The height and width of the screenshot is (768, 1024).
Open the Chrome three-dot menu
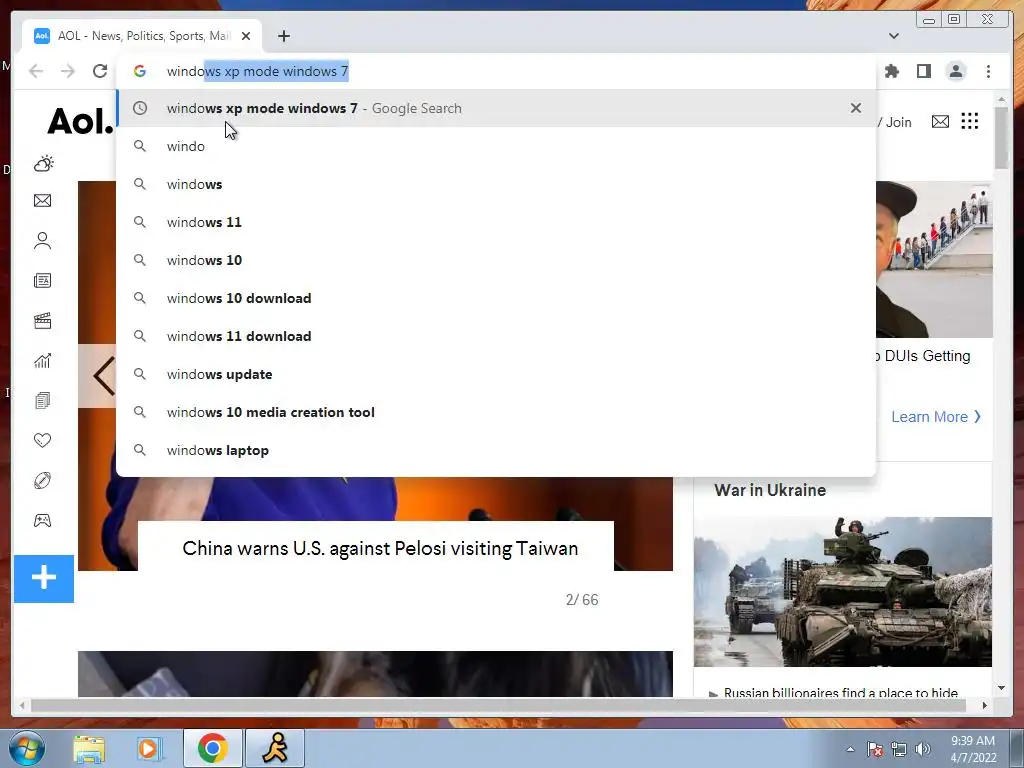[988, 71]
